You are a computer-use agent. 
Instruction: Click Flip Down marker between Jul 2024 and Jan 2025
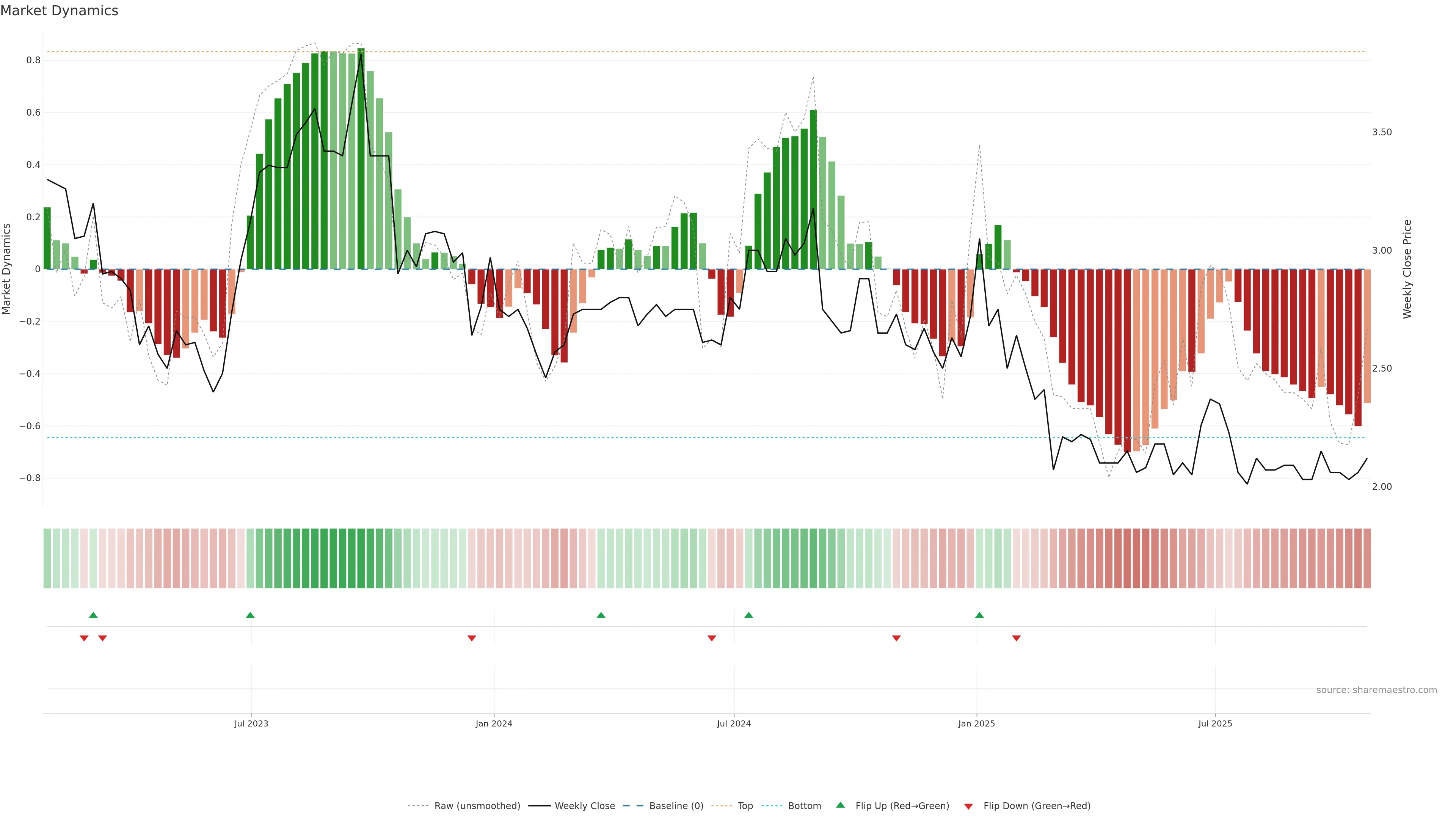pyautogui.click(x=896, y=638)
